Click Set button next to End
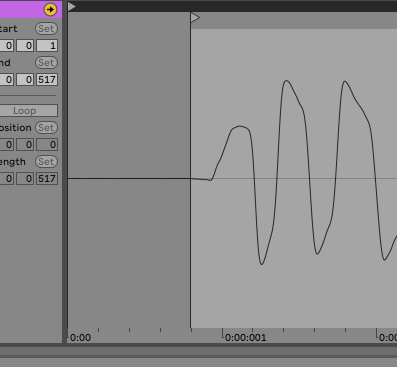The height and width of the screenshot is (367, 397). [x=46, y=63]
